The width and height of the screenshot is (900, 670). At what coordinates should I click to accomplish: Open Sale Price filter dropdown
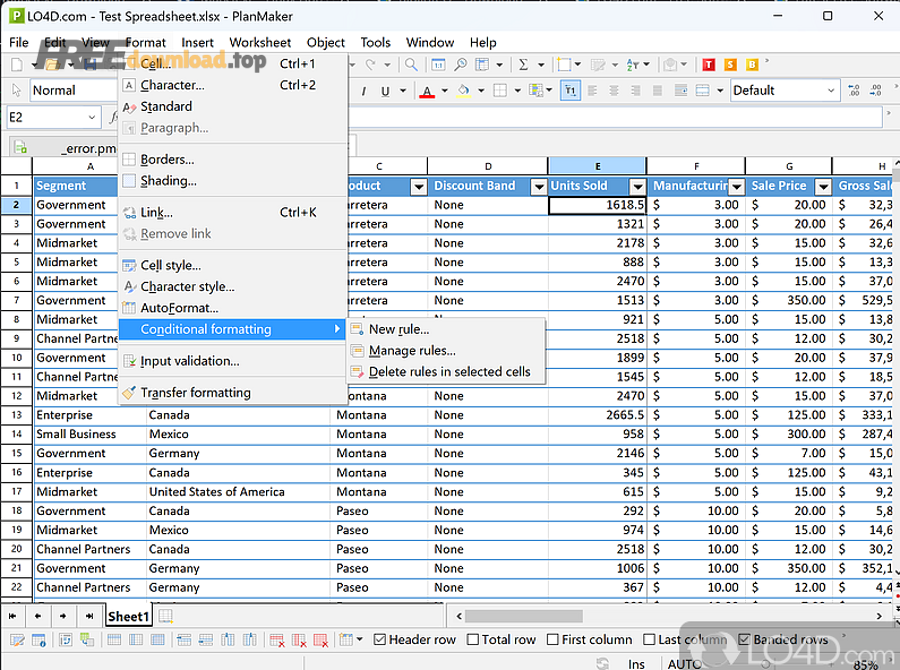point(824,187)
